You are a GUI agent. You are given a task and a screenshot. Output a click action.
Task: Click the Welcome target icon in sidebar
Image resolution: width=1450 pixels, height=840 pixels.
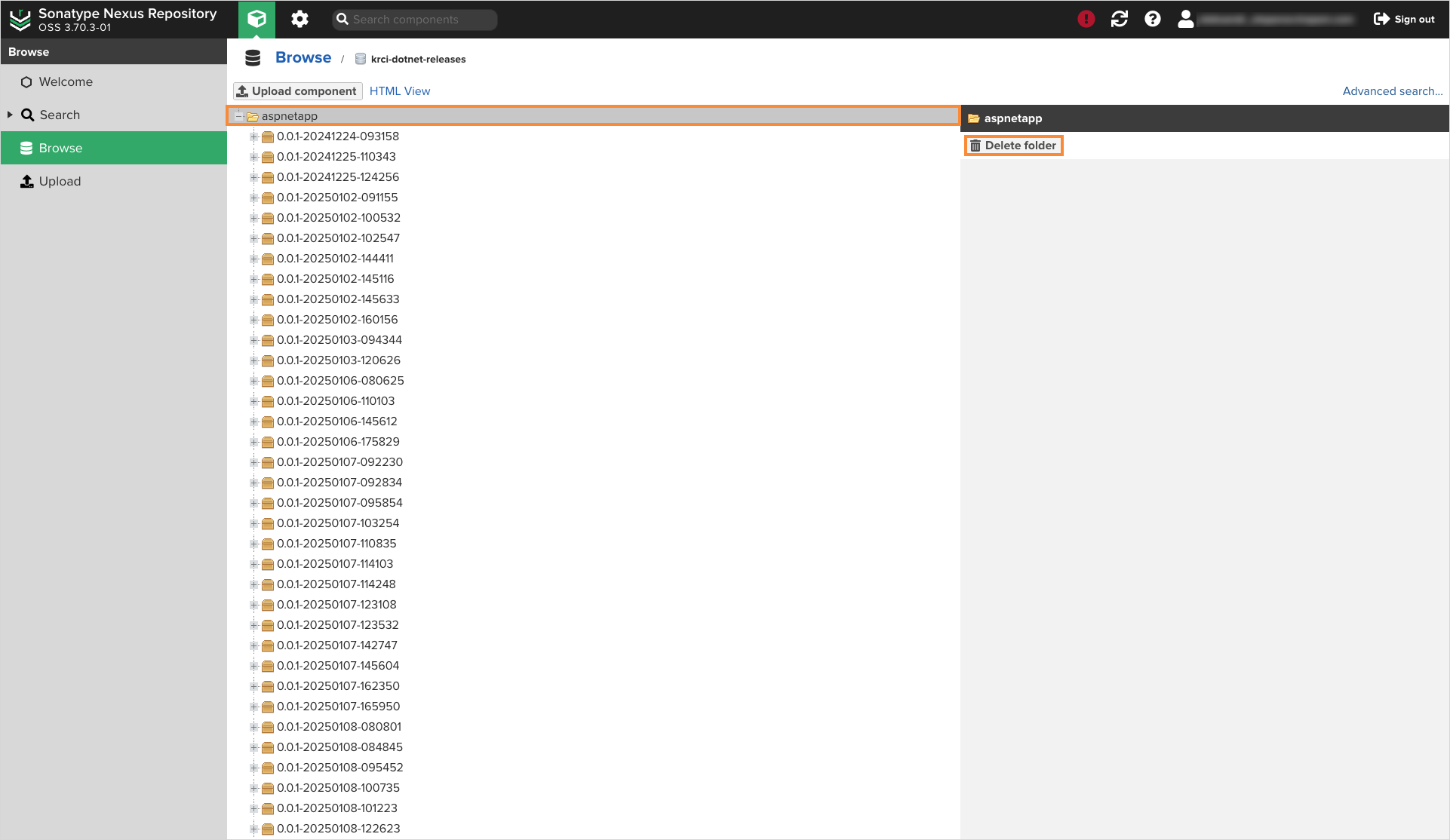26,81
